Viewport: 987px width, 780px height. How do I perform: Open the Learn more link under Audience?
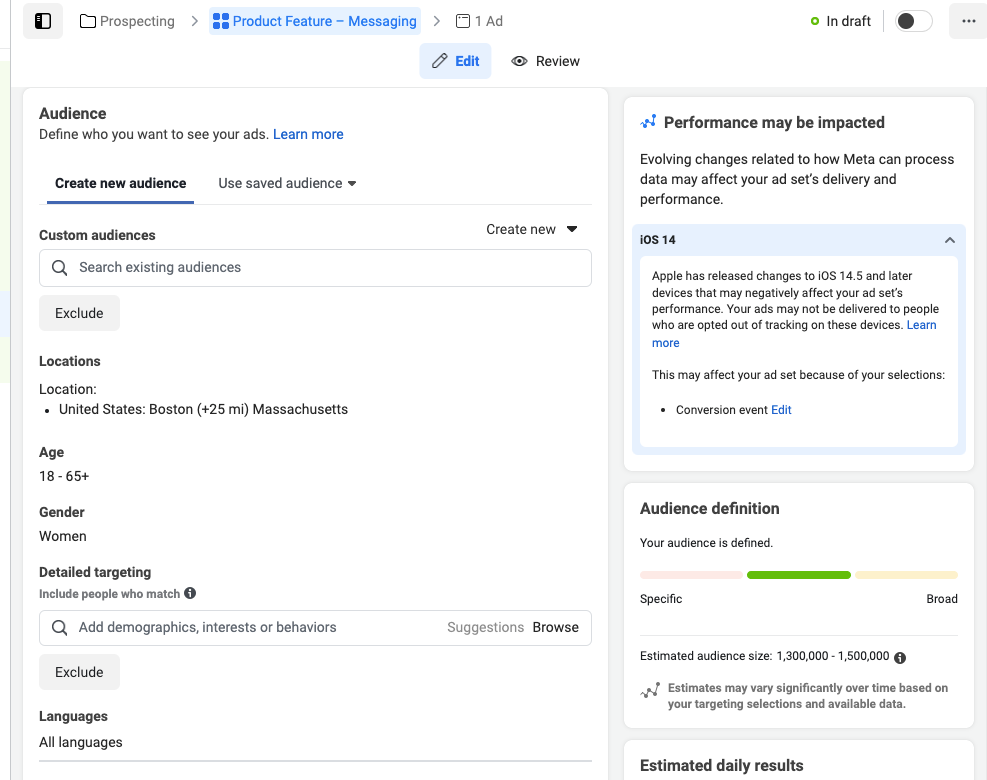[x=307, y=134]
